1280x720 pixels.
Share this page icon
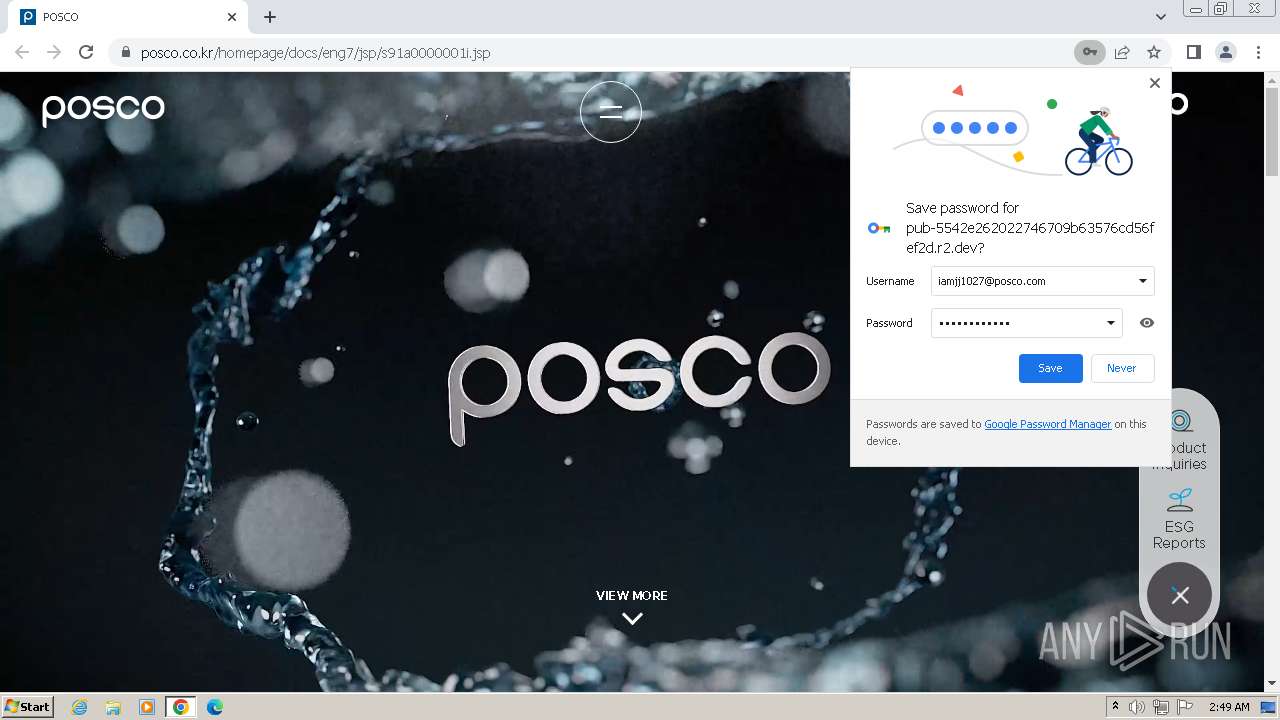point(1122,52)
